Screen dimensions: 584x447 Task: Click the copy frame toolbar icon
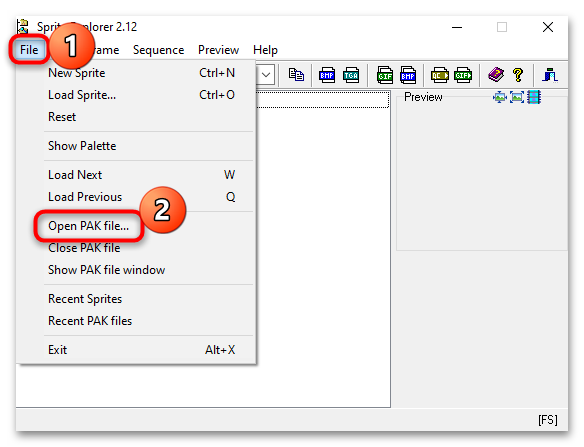click(296, 75)
